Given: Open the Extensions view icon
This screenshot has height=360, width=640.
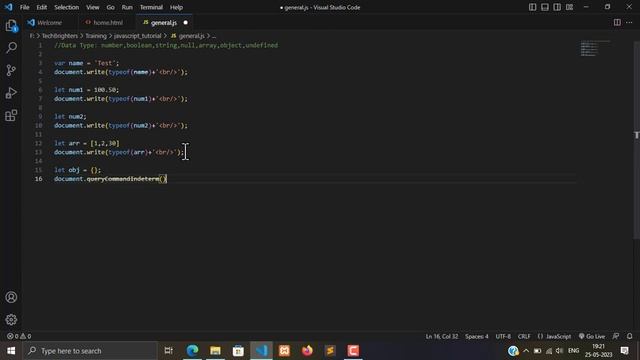Looking at the screenshot, I should (11, 116).
